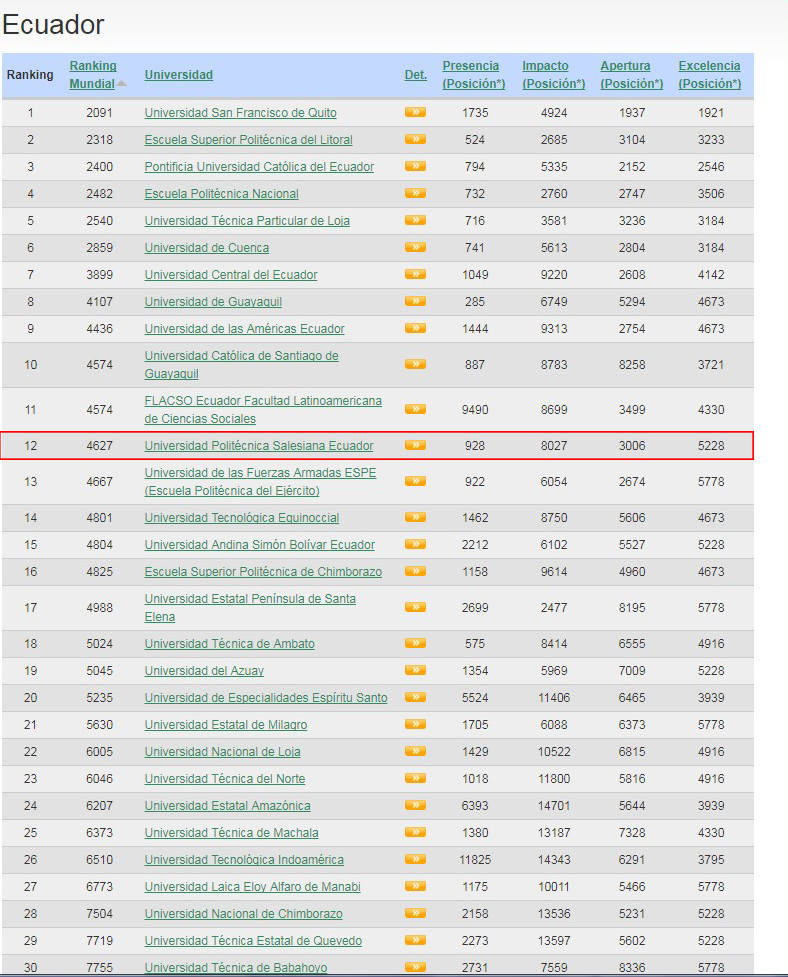Click details arrow for Escuela Politécnica Nacional
The image size is (788, 977).
point(415,193)
